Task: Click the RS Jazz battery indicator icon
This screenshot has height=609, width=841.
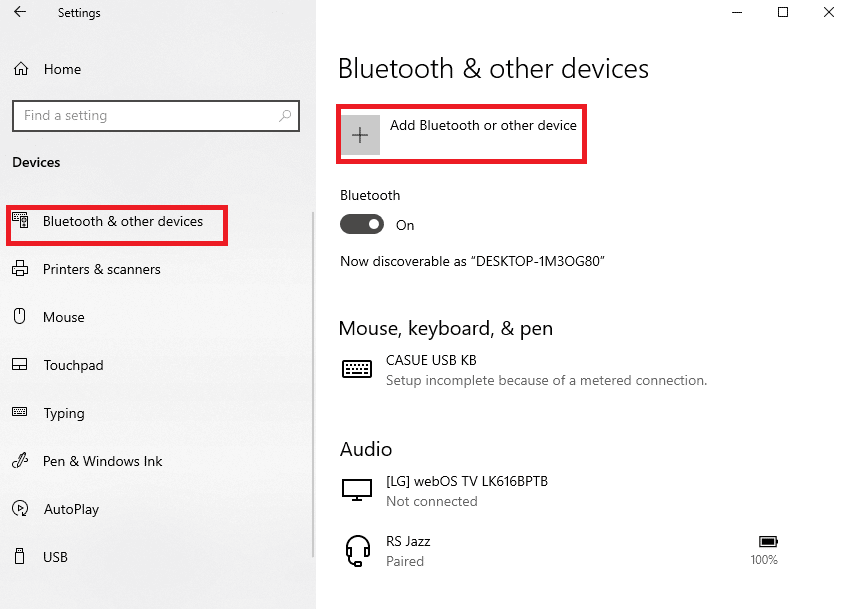Action: point(765,541)
